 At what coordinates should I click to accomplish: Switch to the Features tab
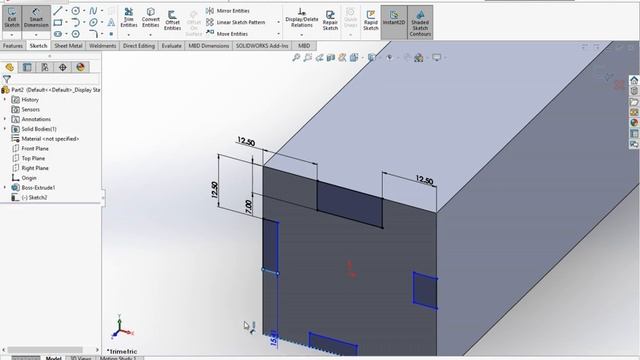(x=13, y=46)
